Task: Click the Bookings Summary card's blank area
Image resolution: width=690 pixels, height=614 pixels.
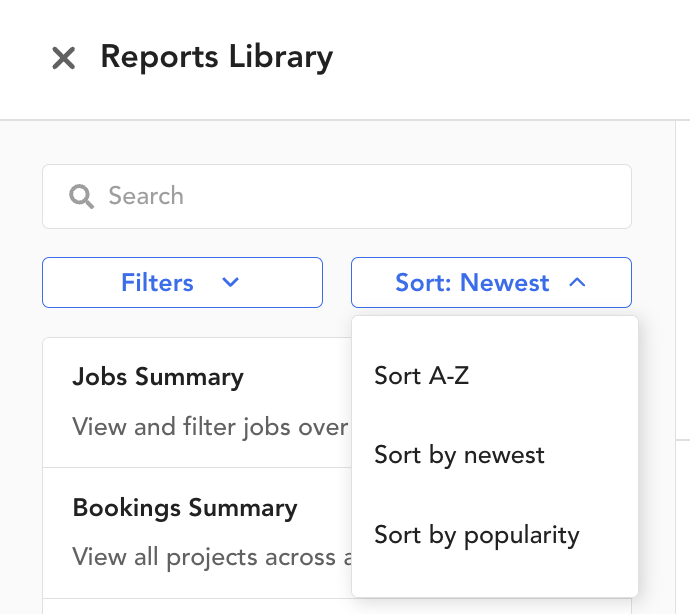Action: (x=326, y=506)
